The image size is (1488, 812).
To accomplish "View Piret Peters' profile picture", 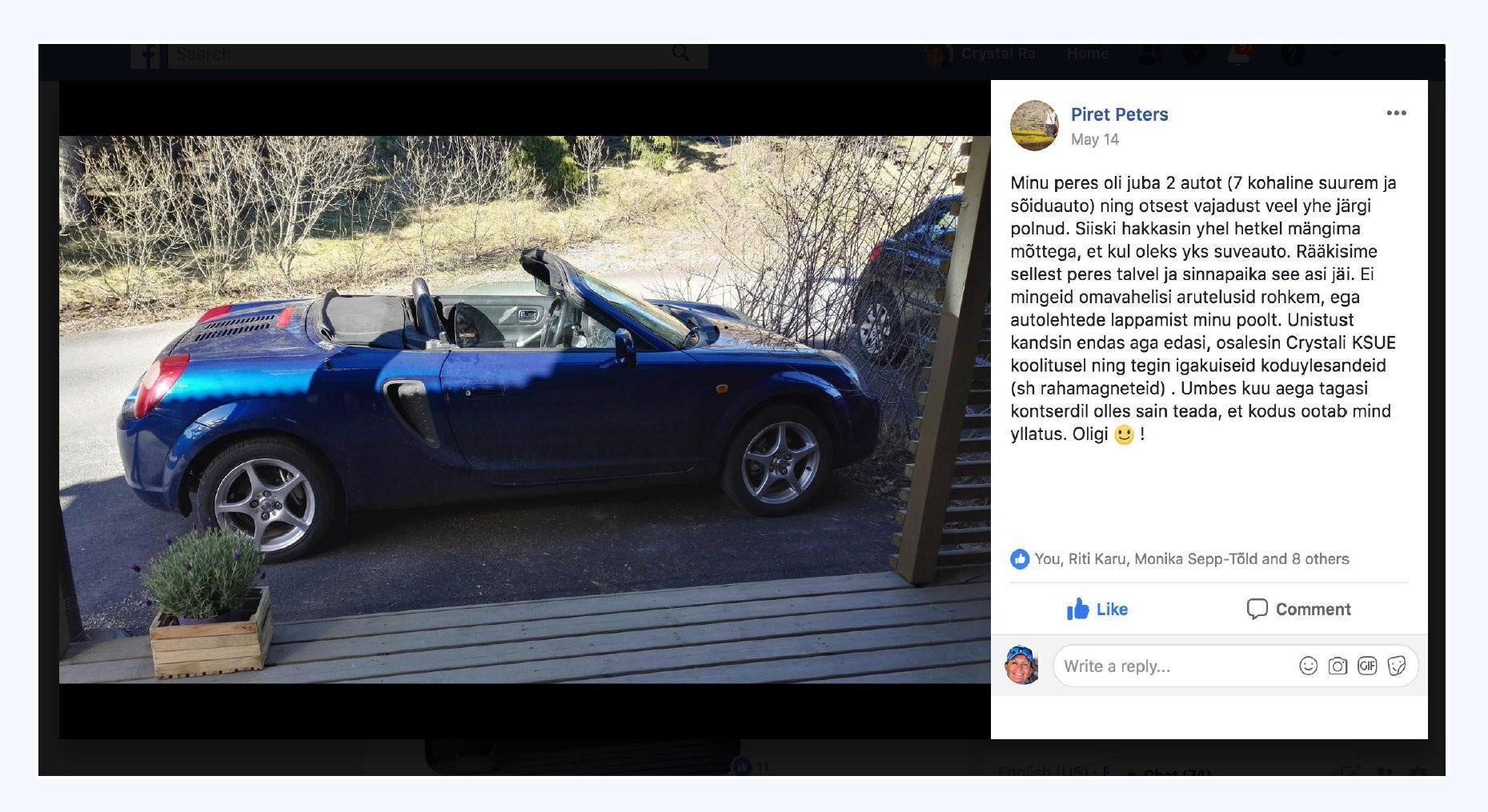I will [1034, 126].
